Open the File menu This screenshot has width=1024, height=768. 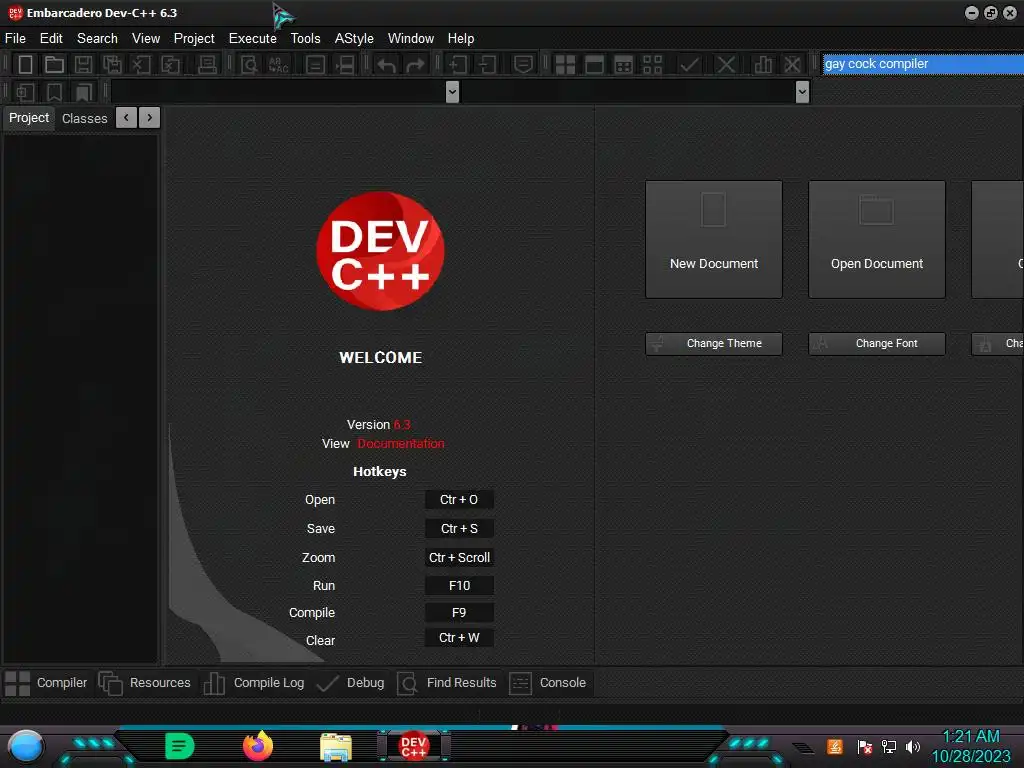(x=15, y=39)
